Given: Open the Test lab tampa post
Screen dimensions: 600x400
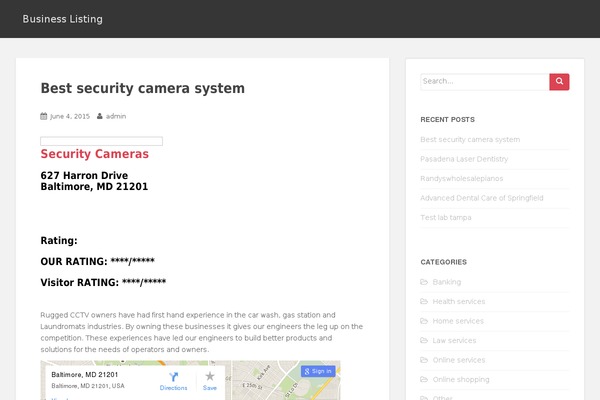Looking at the screenshot, I should [445, 217].
